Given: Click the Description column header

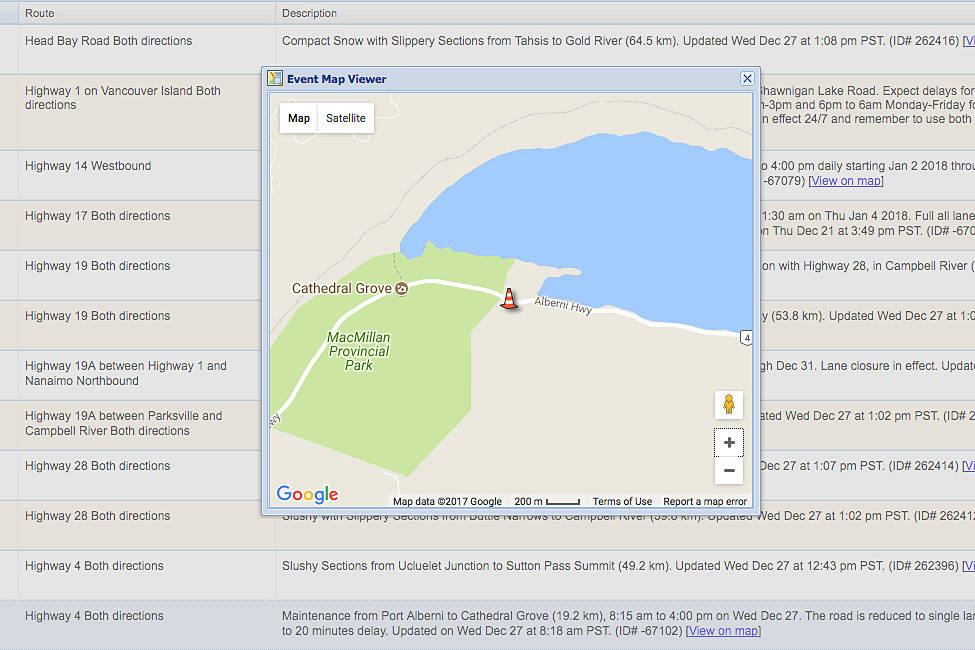Looking at the screenshot, I should tap(309, 13).
